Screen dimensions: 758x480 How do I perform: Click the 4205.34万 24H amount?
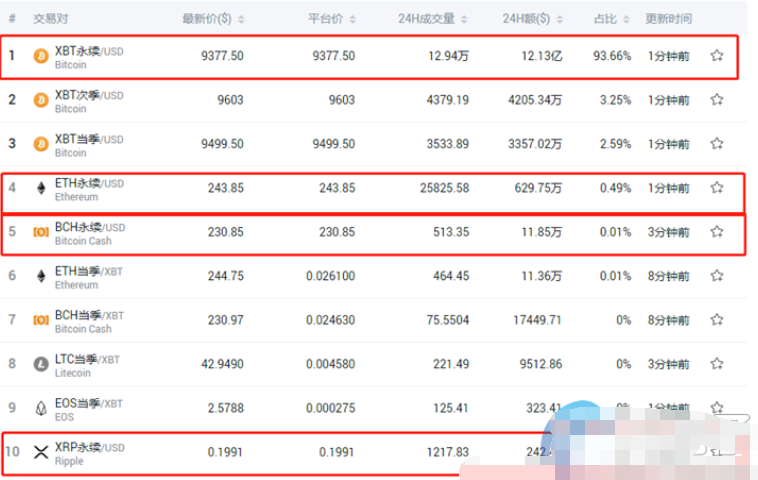tap(535, 100)
